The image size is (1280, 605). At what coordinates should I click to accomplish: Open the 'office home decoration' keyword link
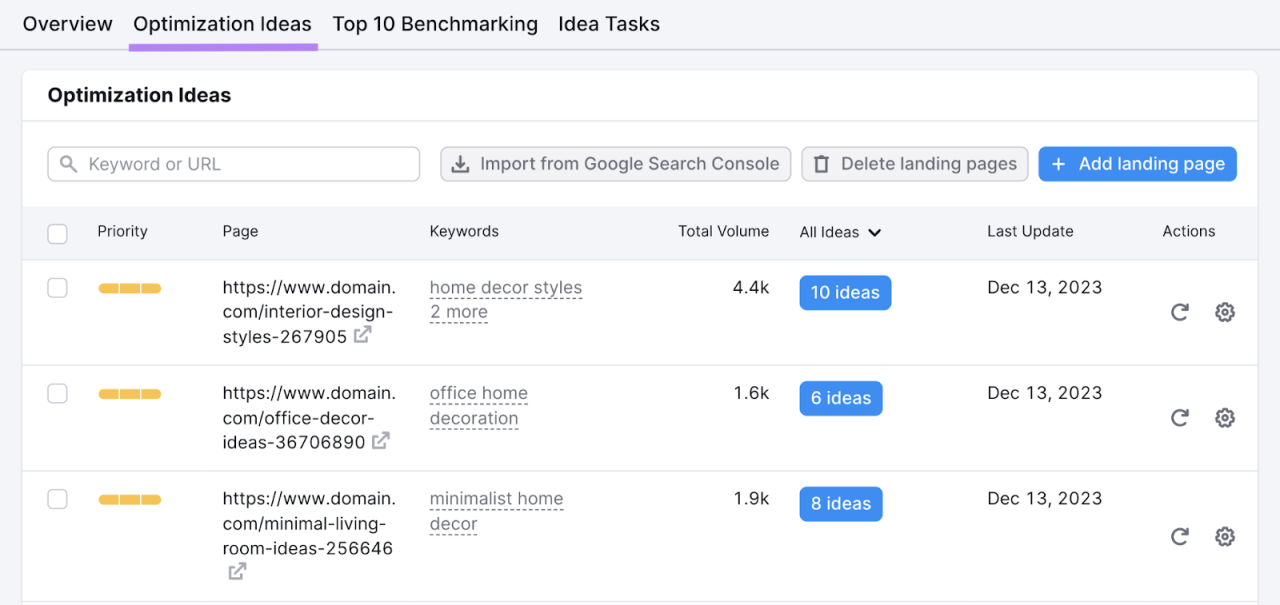478,405
